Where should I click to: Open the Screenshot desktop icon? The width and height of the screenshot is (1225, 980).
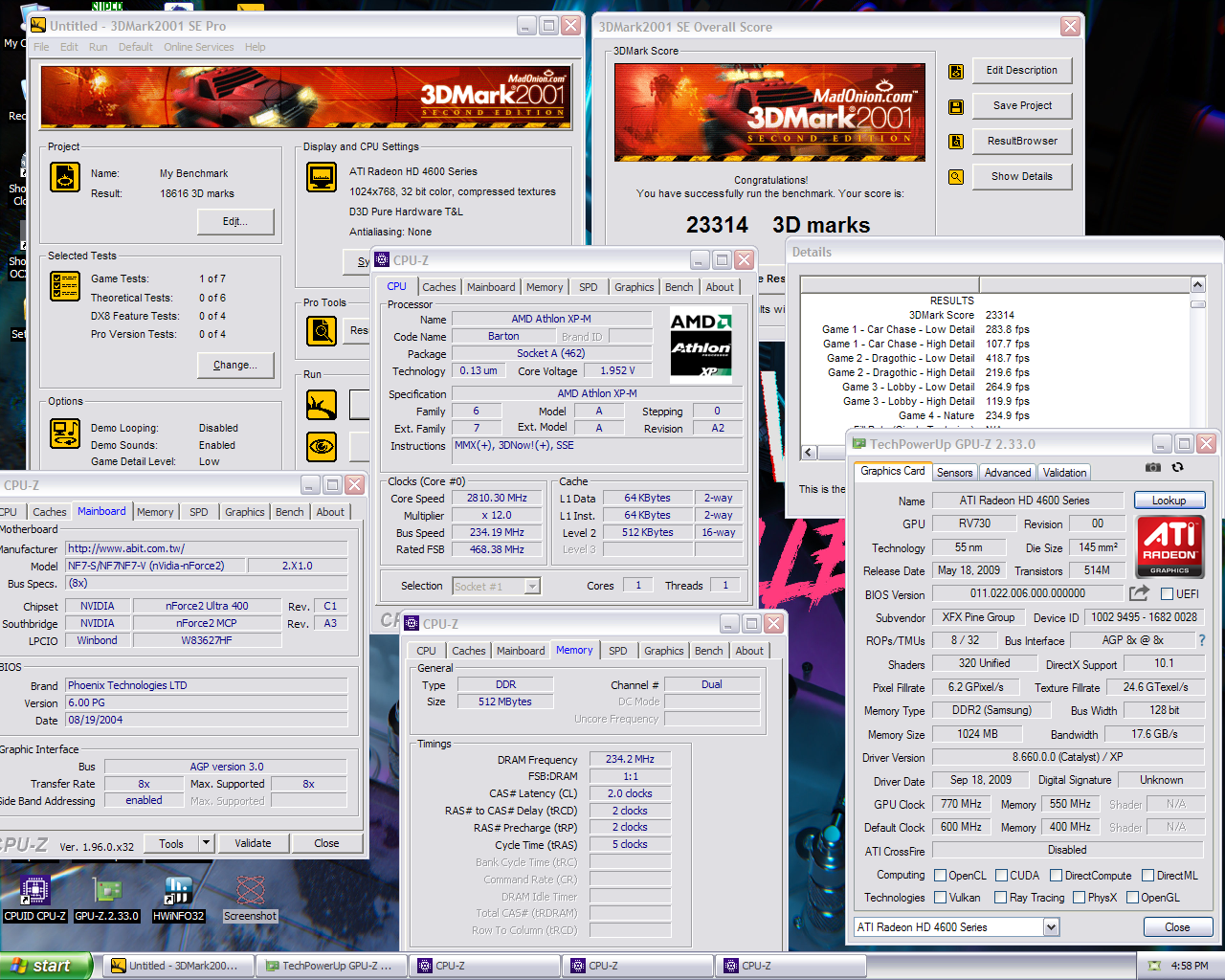coord(251,899)
